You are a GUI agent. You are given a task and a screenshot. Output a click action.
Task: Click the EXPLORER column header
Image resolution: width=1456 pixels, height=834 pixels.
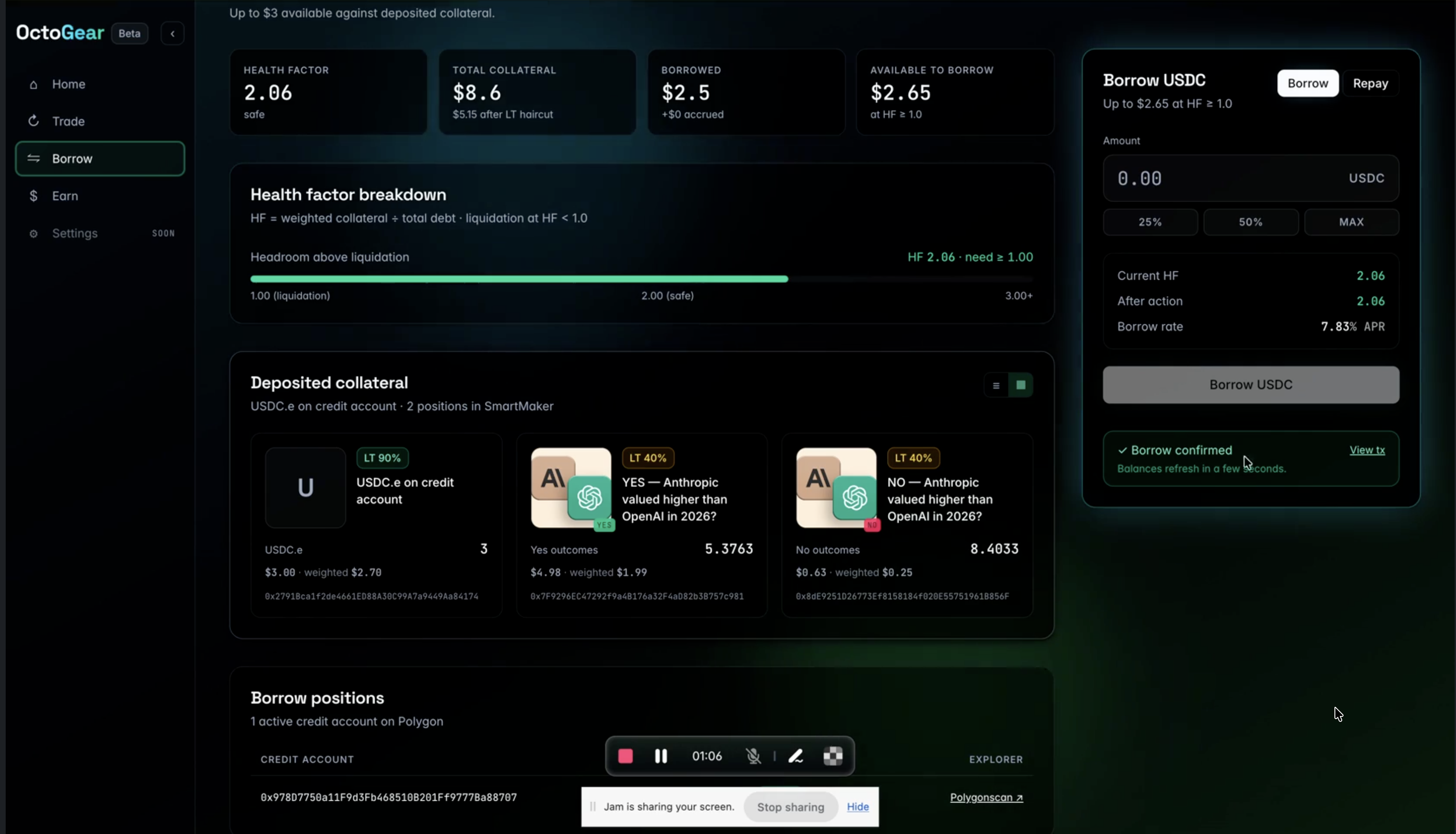coord(996,760)
